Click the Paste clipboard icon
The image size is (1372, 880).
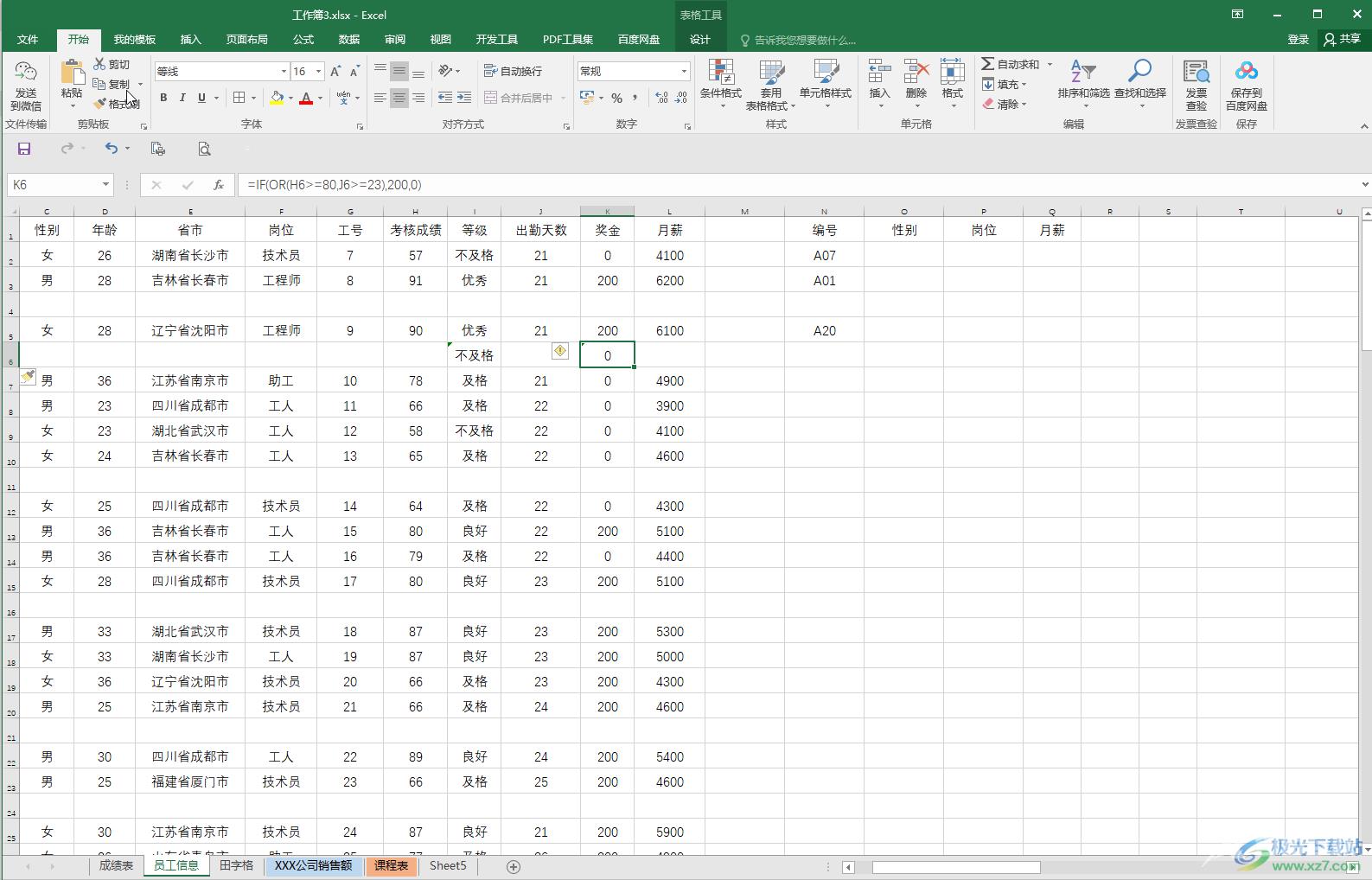[x=72, y=73]
